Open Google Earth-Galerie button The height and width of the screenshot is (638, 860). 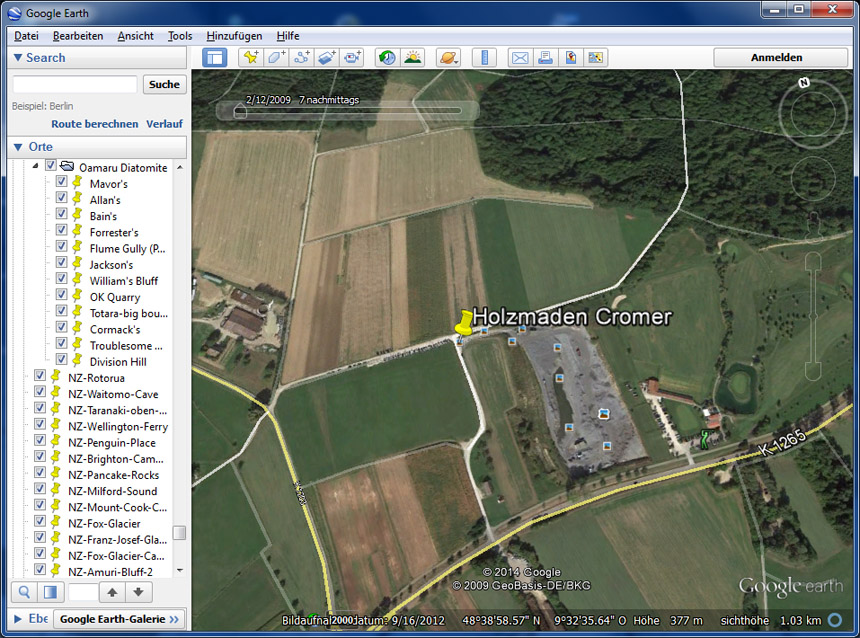point(119,619)
